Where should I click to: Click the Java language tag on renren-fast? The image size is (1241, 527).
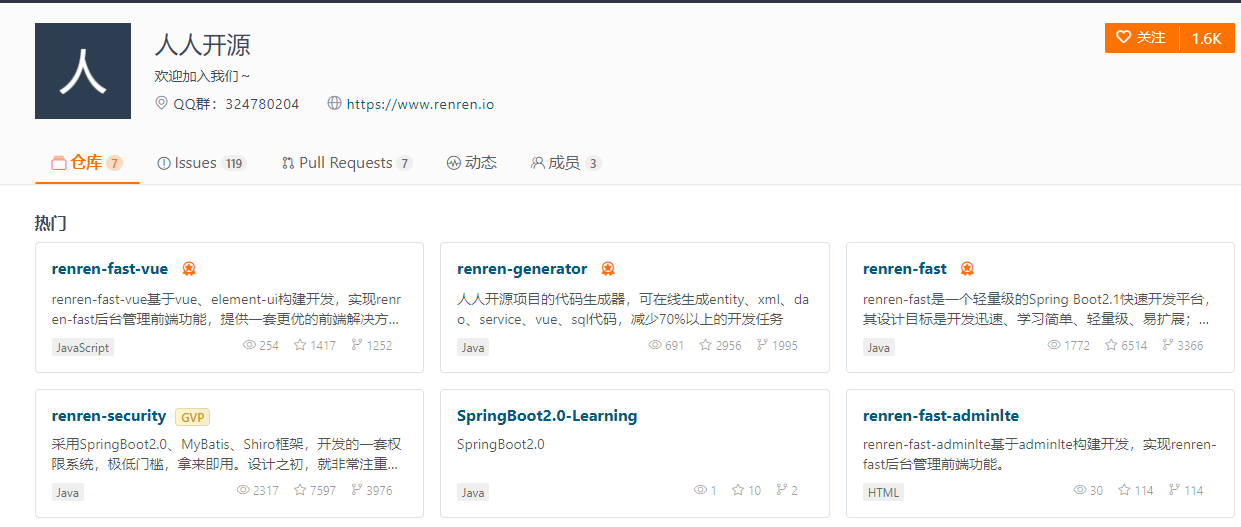pyautogui.click(x=879, y=347)
